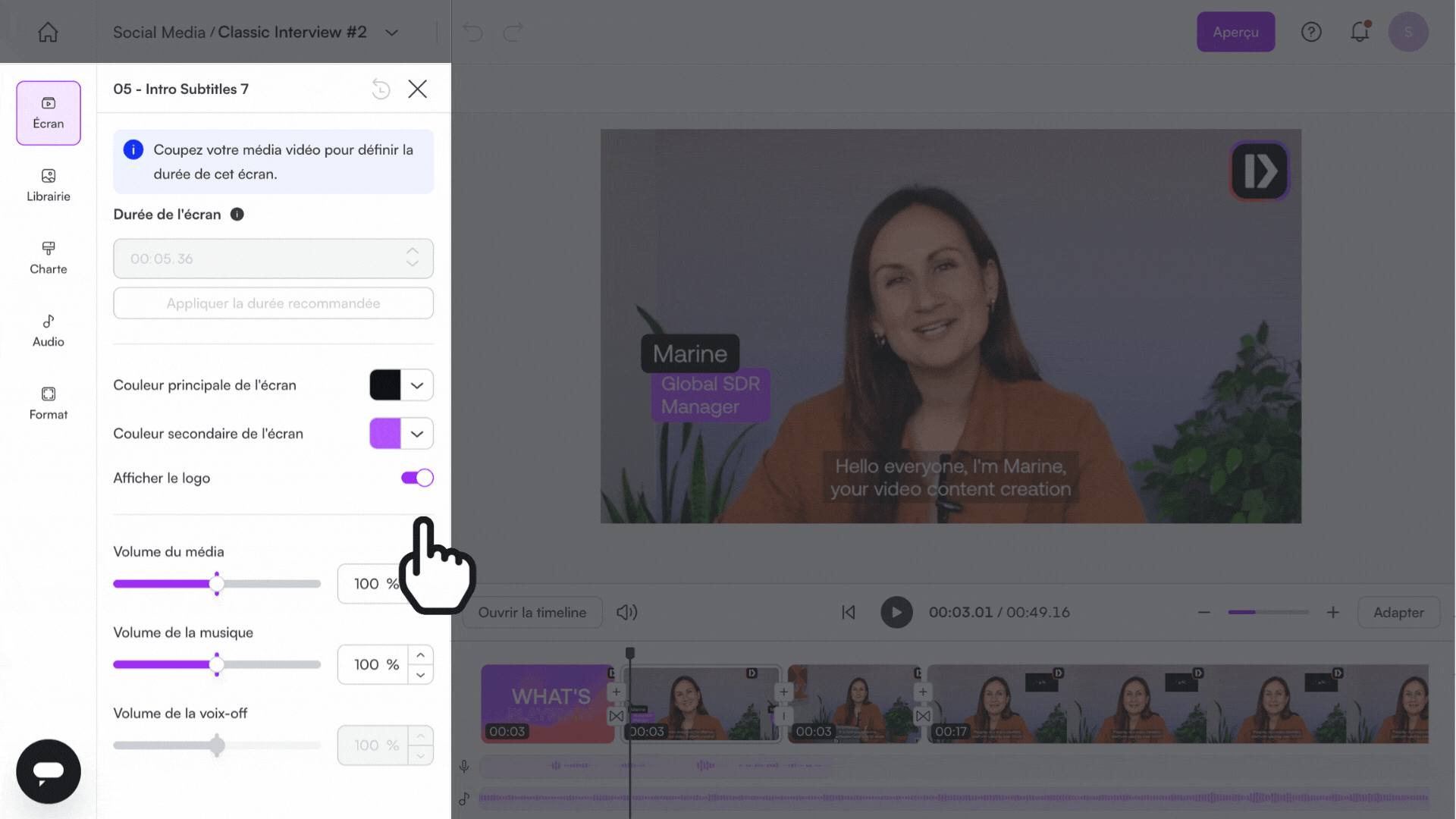The height and width of the screenshot is (819, 1456).
Task: Mute audio with the speaker icon
Action: pos(626,612)
